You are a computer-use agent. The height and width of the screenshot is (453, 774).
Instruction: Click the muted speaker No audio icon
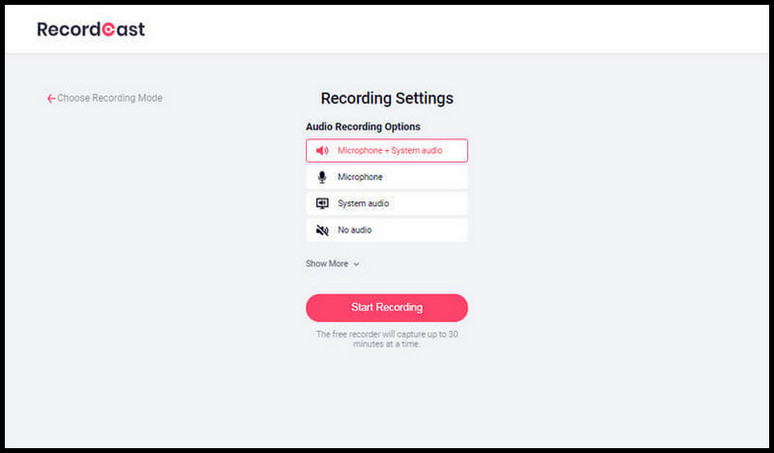pos(322,230)
